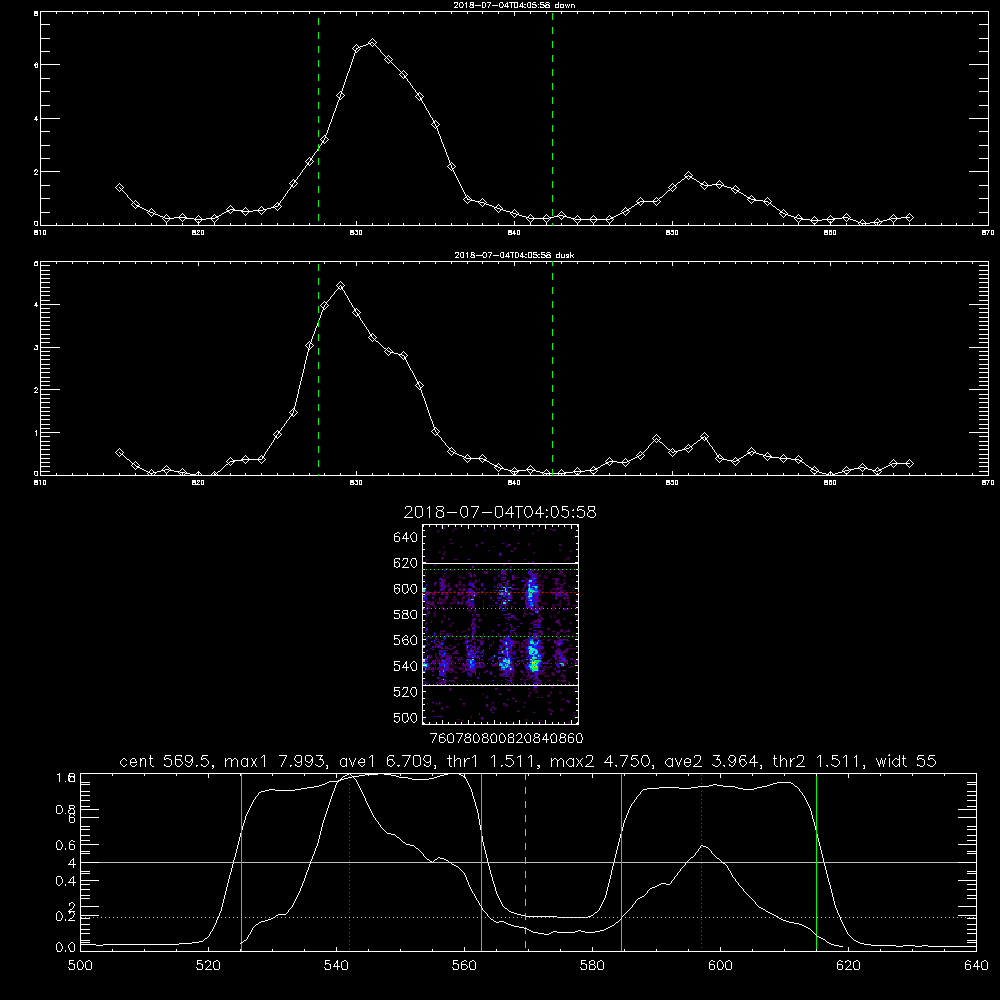Screen dimensions: 1000x1000
Task: Click the last diamond marker of dusk curve
Action: (x=909, y=464)
